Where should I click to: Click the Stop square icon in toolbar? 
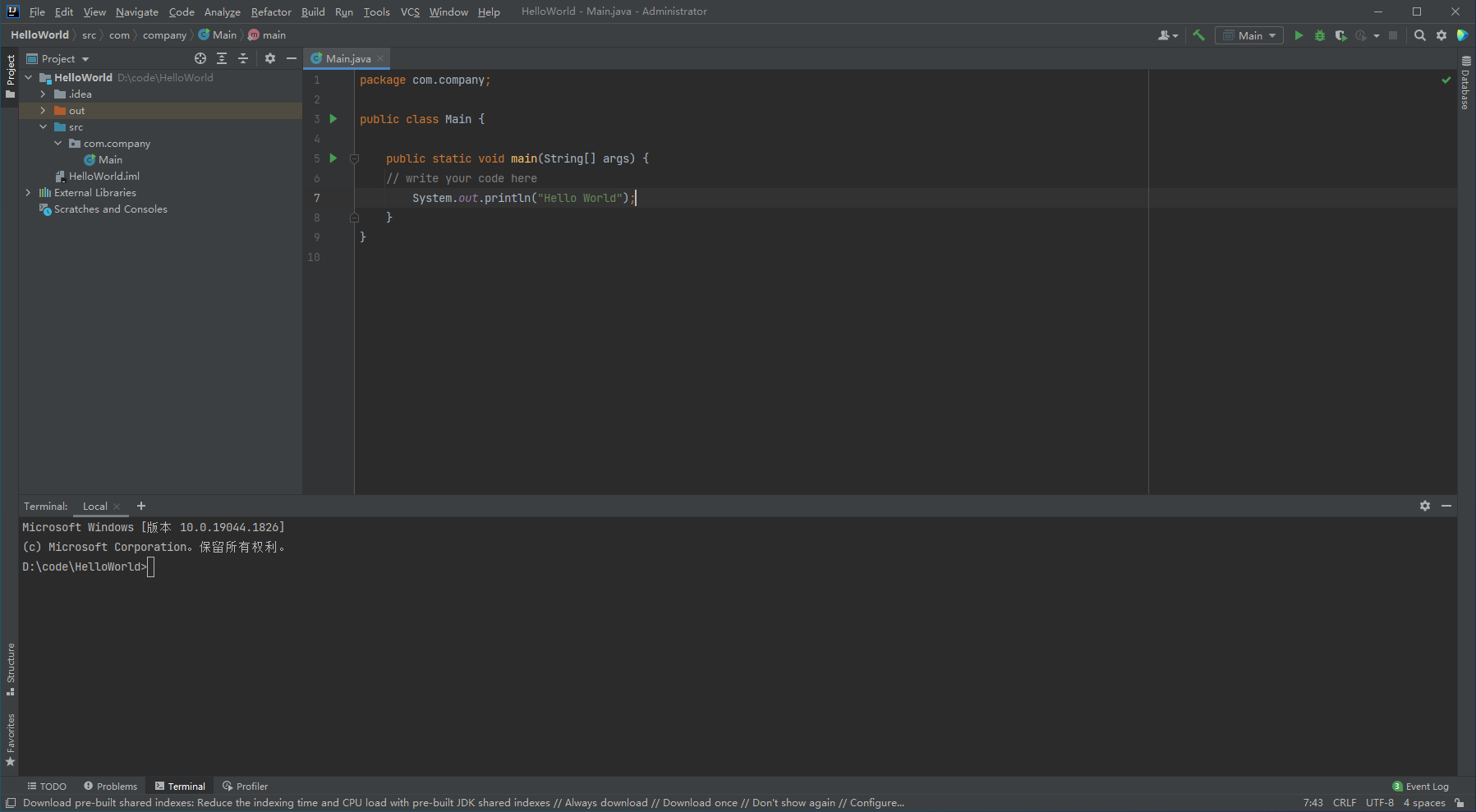[1393, 35]
